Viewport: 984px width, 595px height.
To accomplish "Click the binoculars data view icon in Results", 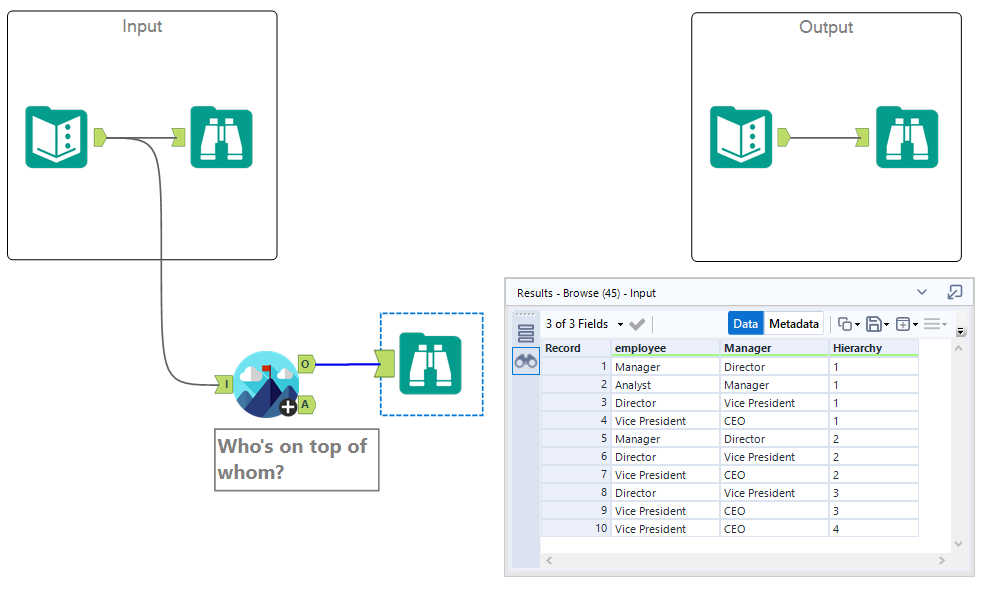I will (526, 362).
